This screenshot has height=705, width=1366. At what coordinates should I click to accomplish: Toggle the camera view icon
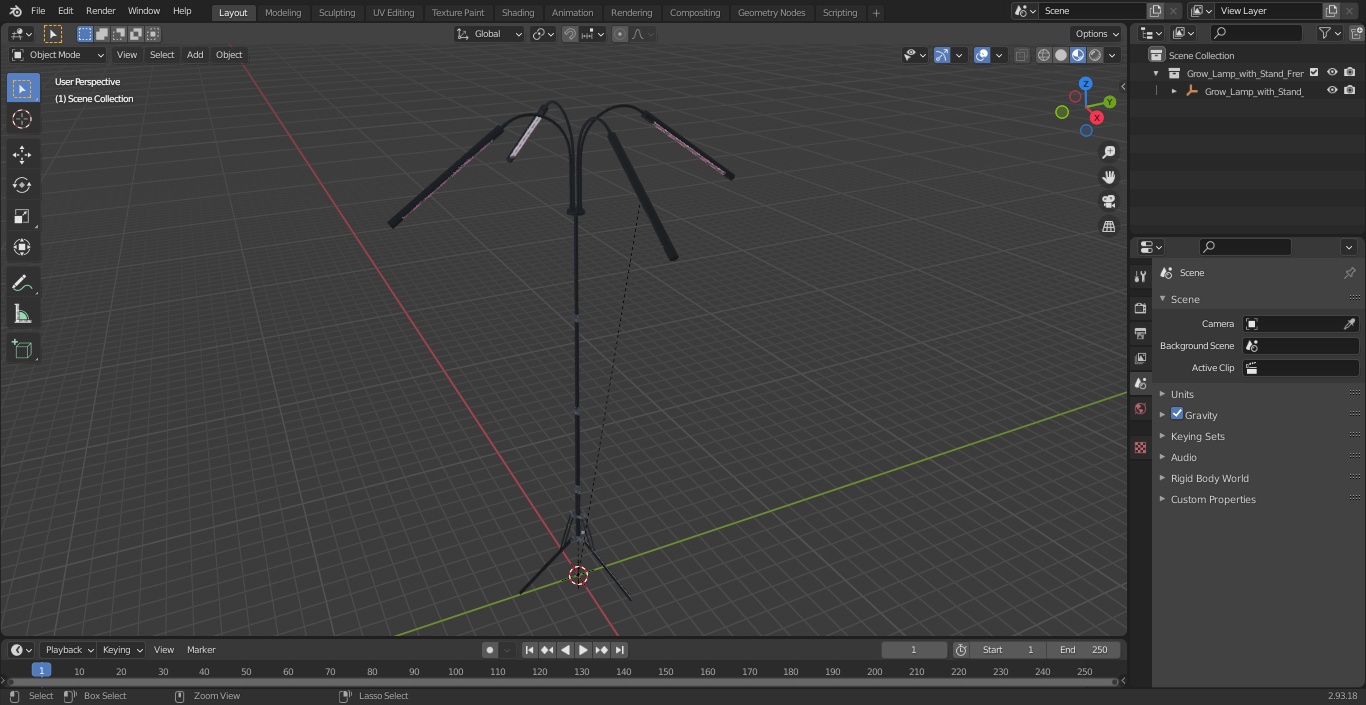[x=1108, y=202]
